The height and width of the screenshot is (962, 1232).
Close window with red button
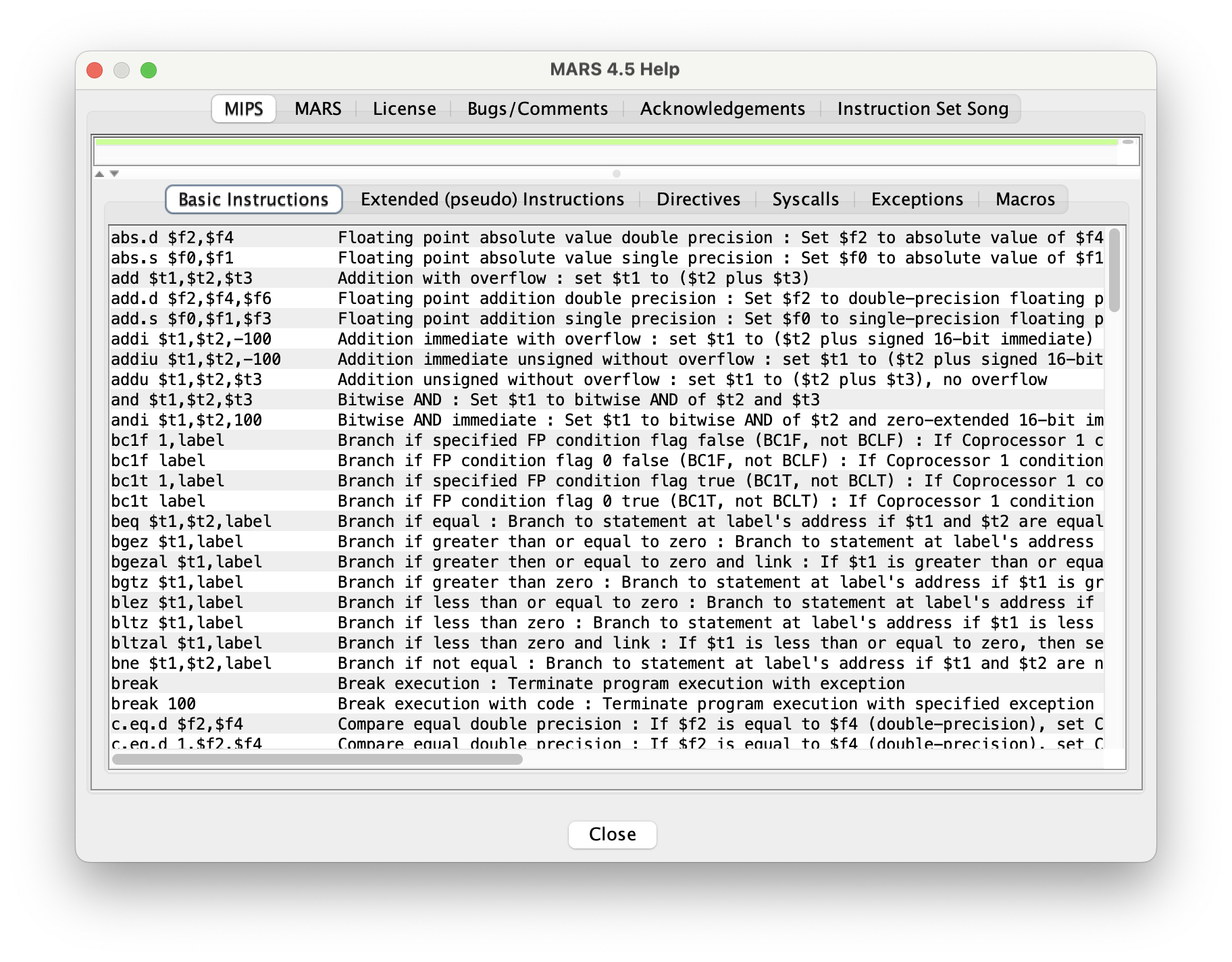click(95, 70)
